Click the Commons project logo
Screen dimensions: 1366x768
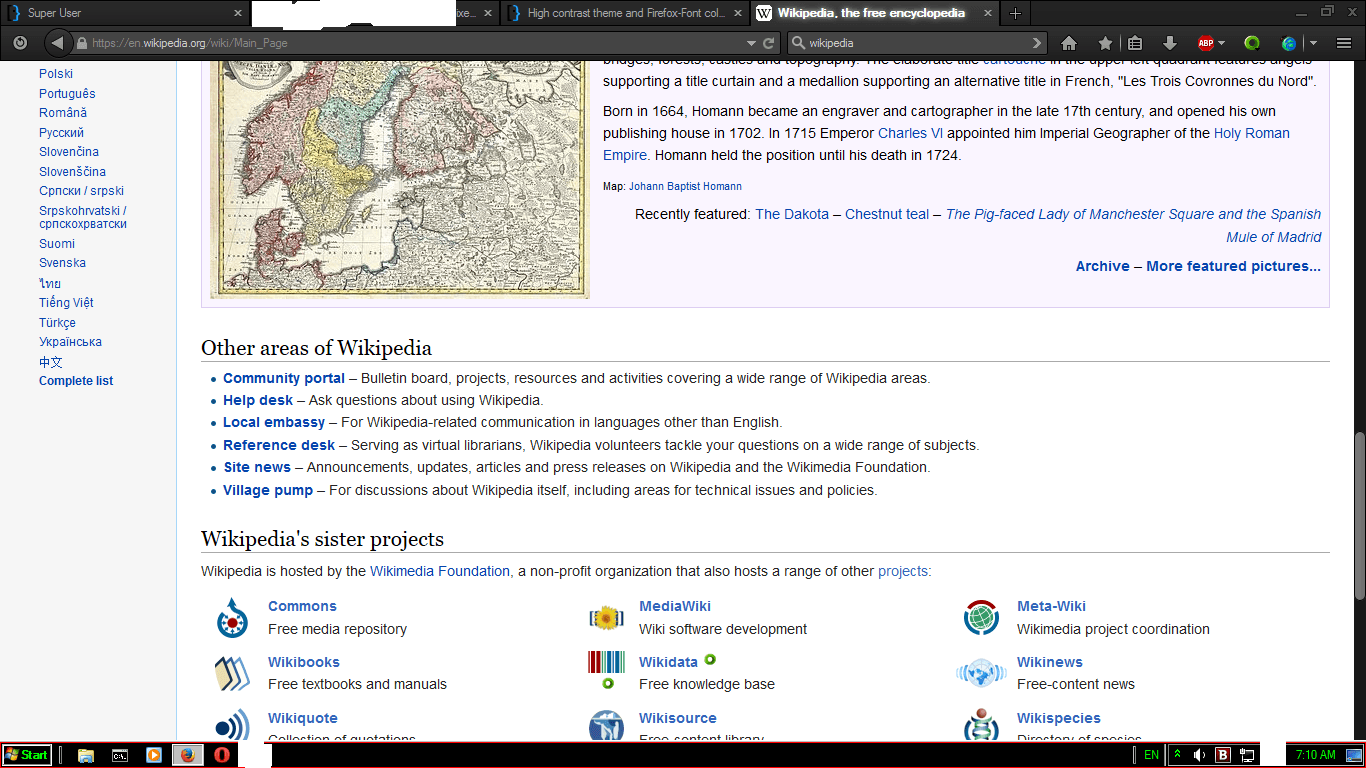(232, 618)
